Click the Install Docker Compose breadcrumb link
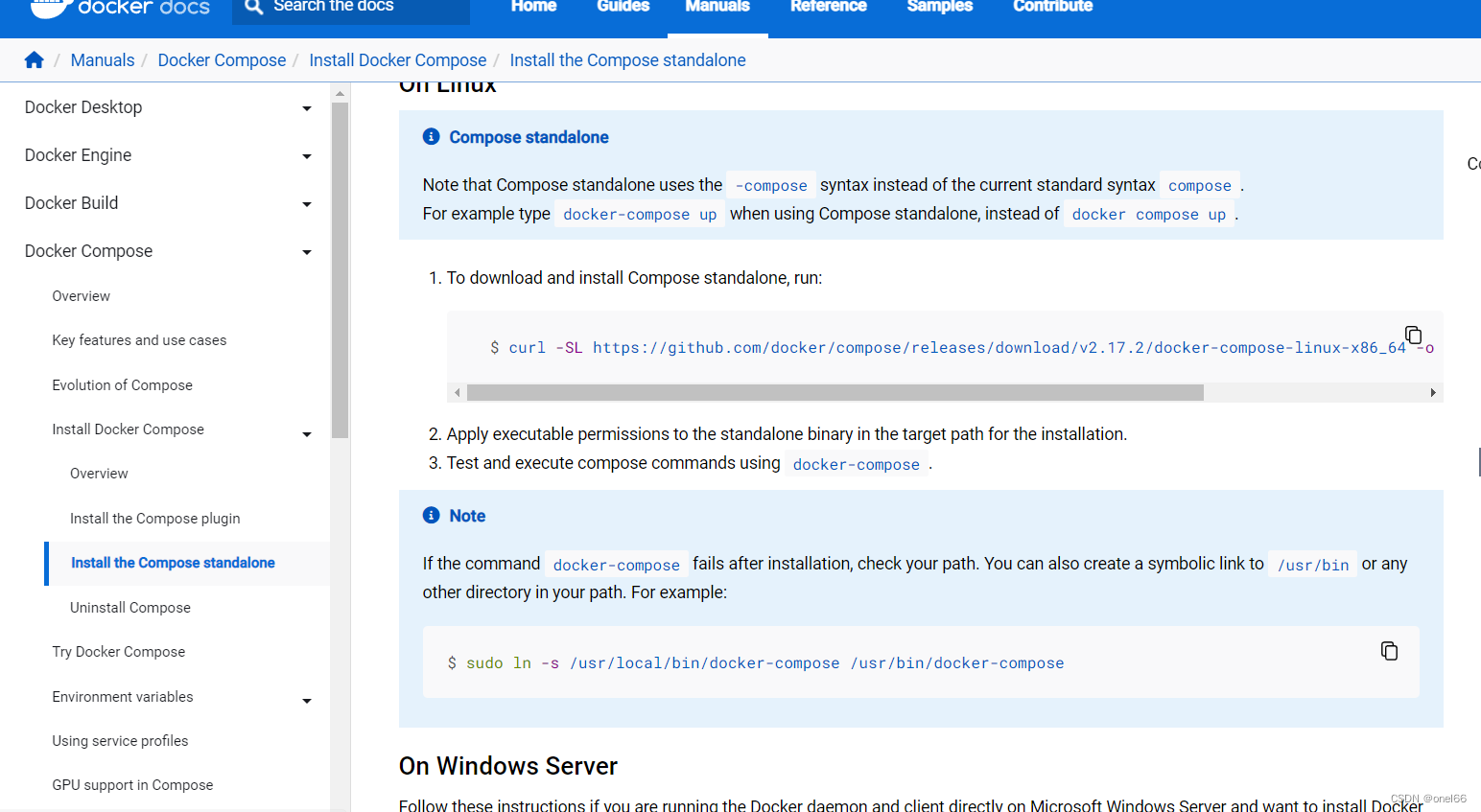The height and width of the screenshot is (812, 1481). [x=397, y=60]
